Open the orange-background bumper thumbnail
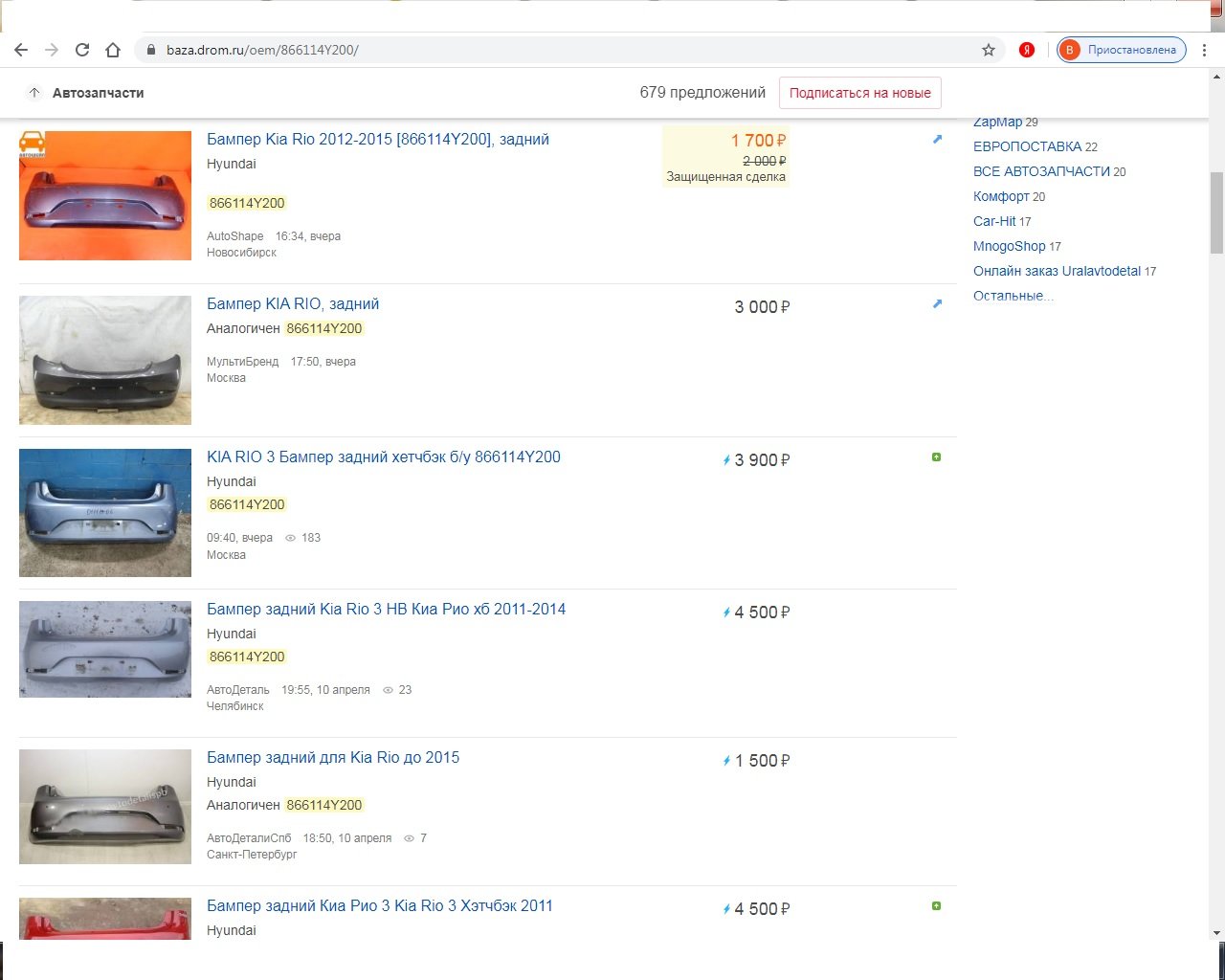Screen dimensions: 1225x980 [105, 195]
